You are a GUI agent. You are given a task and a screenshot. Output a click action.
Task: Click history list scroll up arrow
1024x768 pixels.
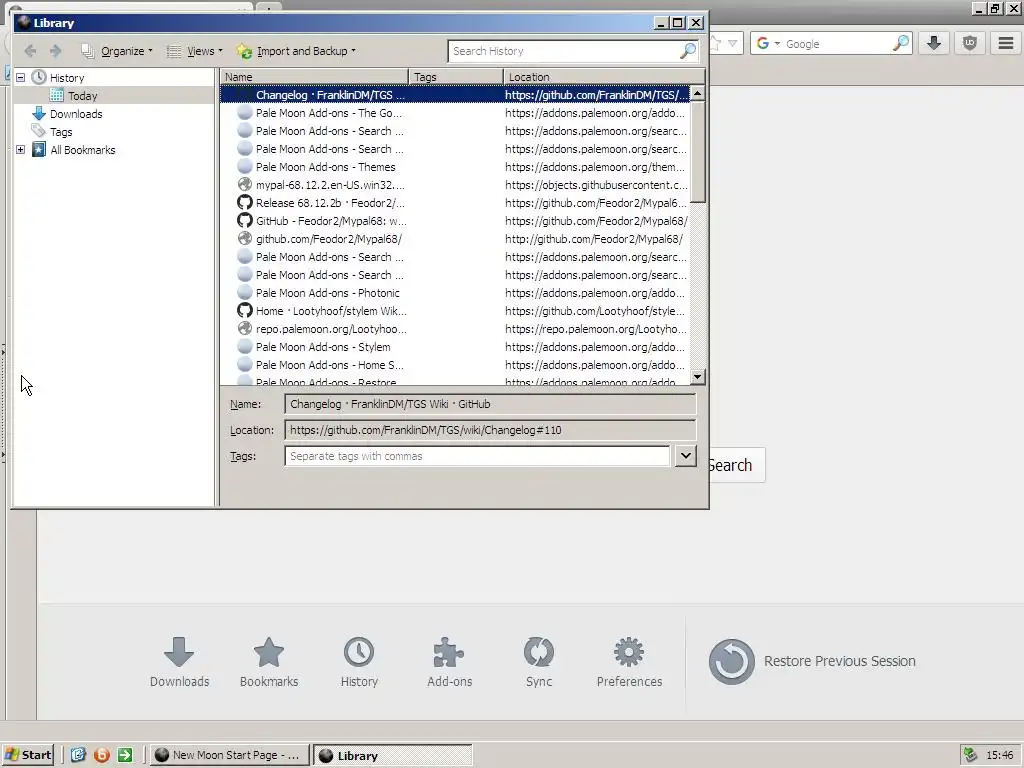(x=697, y=93)
